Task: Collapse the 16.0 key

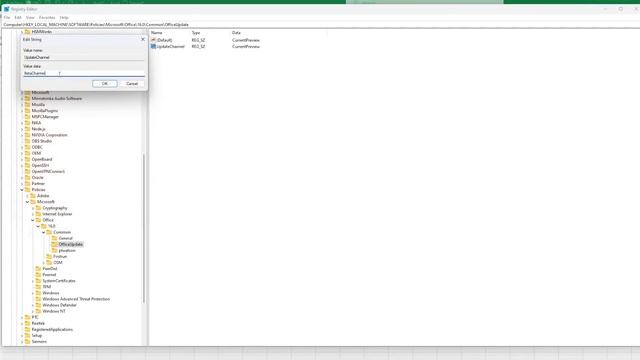Action: 38,226
